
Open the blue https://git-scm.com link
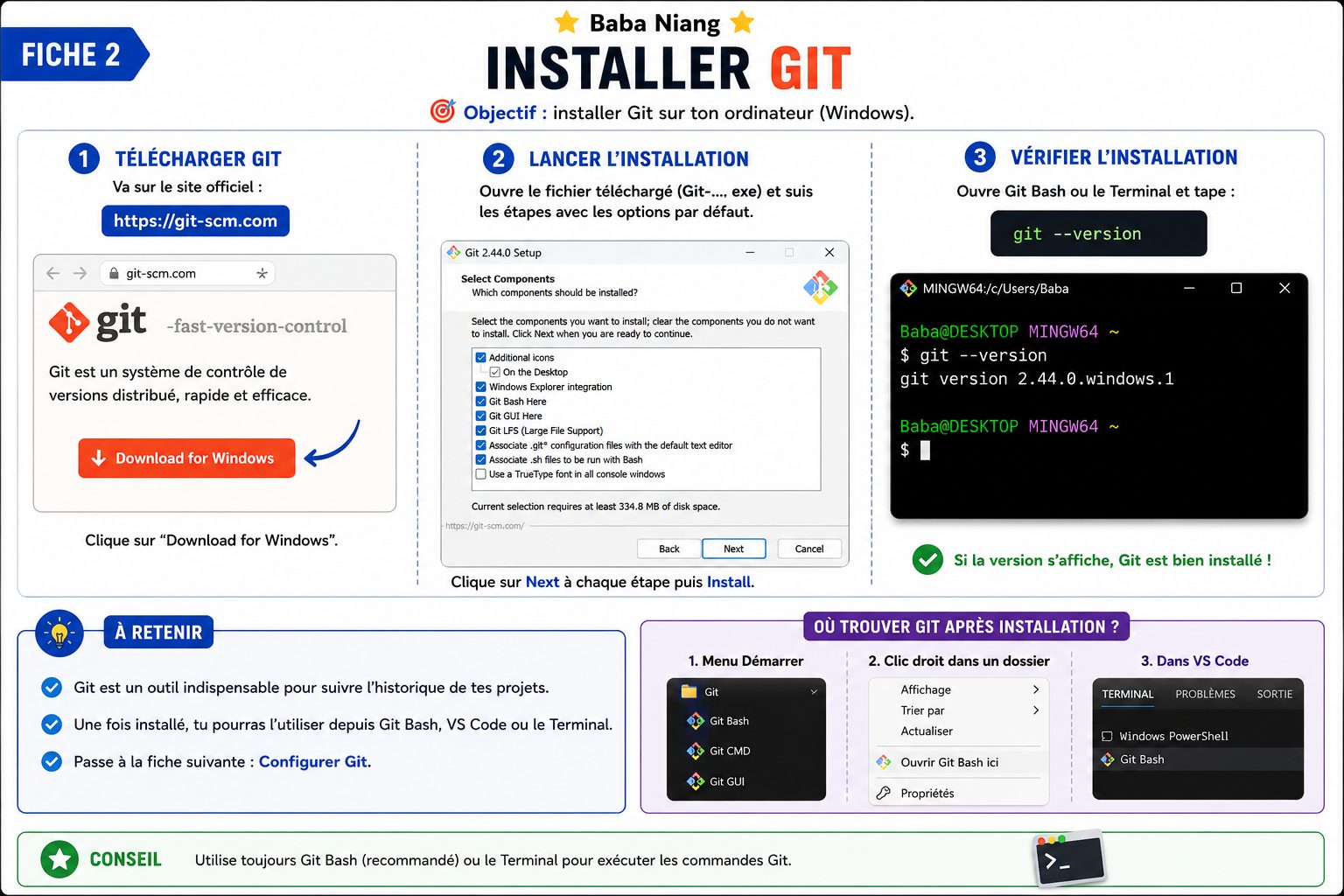(x=195, y=221)
